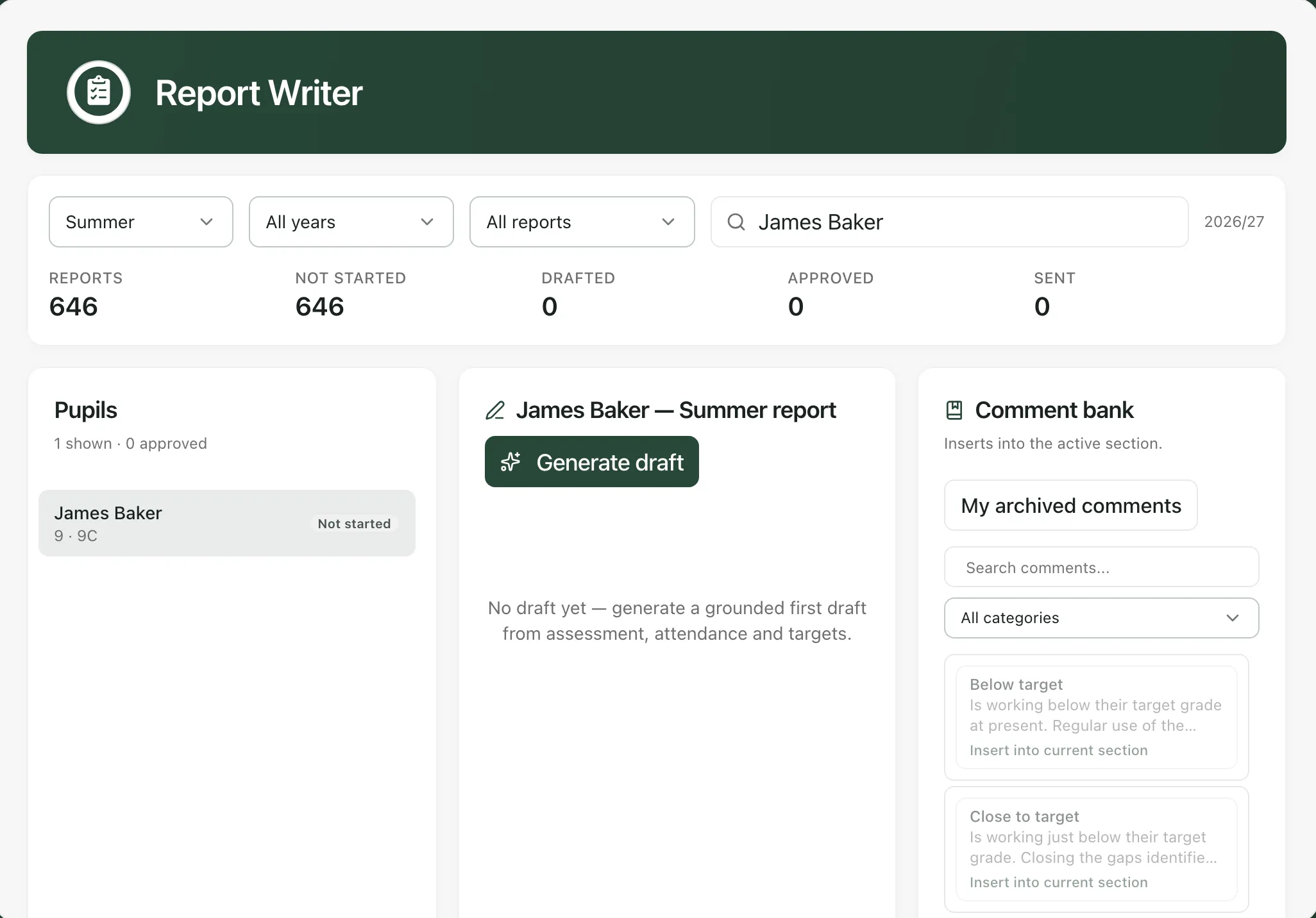Click the James Baker search field
The height and width of the screenshot is (918, 1316).
coord(950,222)
